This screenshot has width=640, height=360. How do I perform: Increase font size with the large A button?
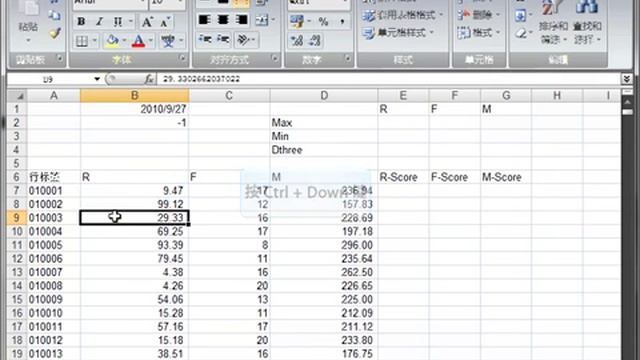[x=147, y=22]
